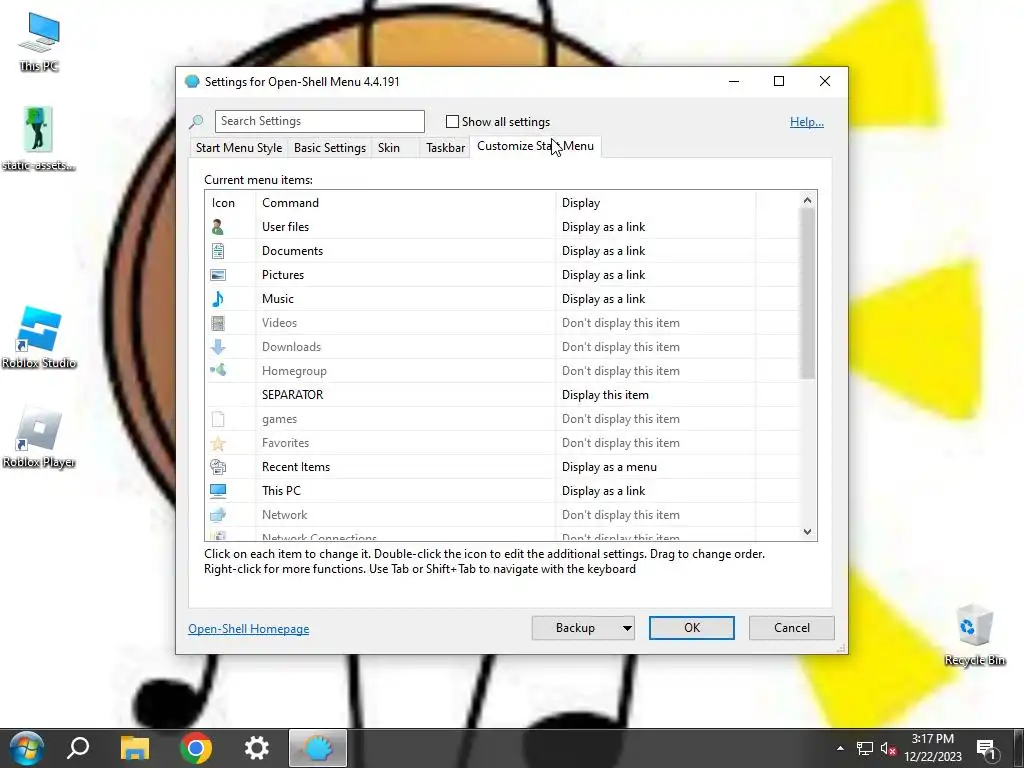Change Documents display setting
Screen dimensions: 1024x768
pos(655,251)
